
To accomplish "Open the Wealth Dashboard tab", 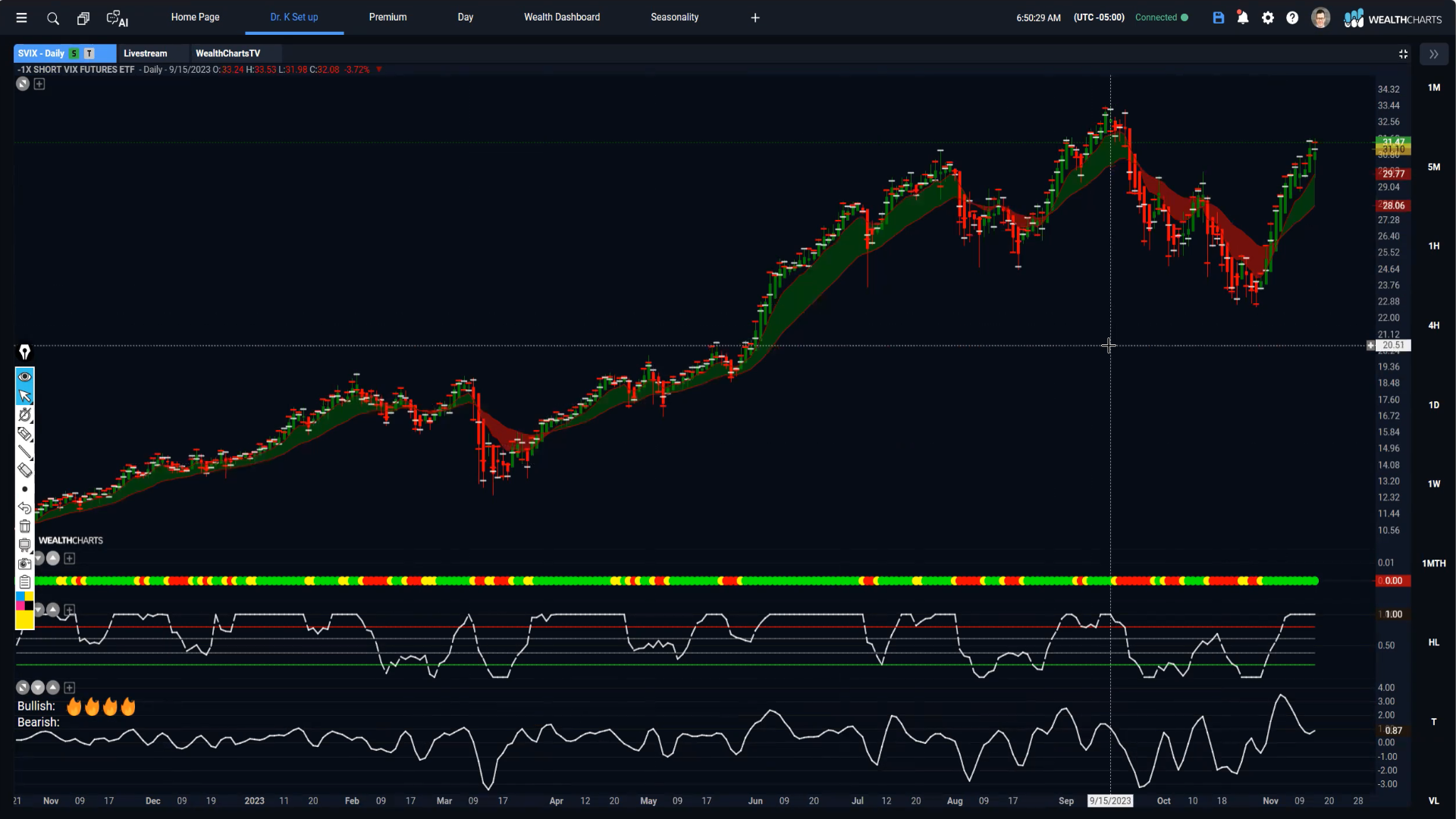I will tap(562, 17).
